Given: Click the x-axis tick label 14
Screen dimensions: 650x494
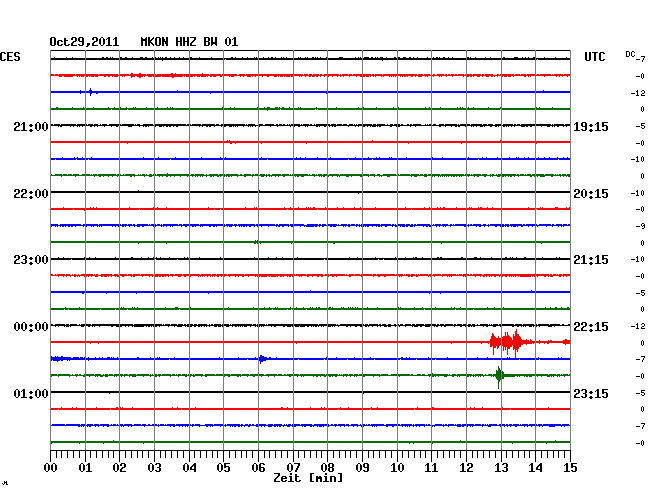Looking at the screenshot, I should click(535, 468).
